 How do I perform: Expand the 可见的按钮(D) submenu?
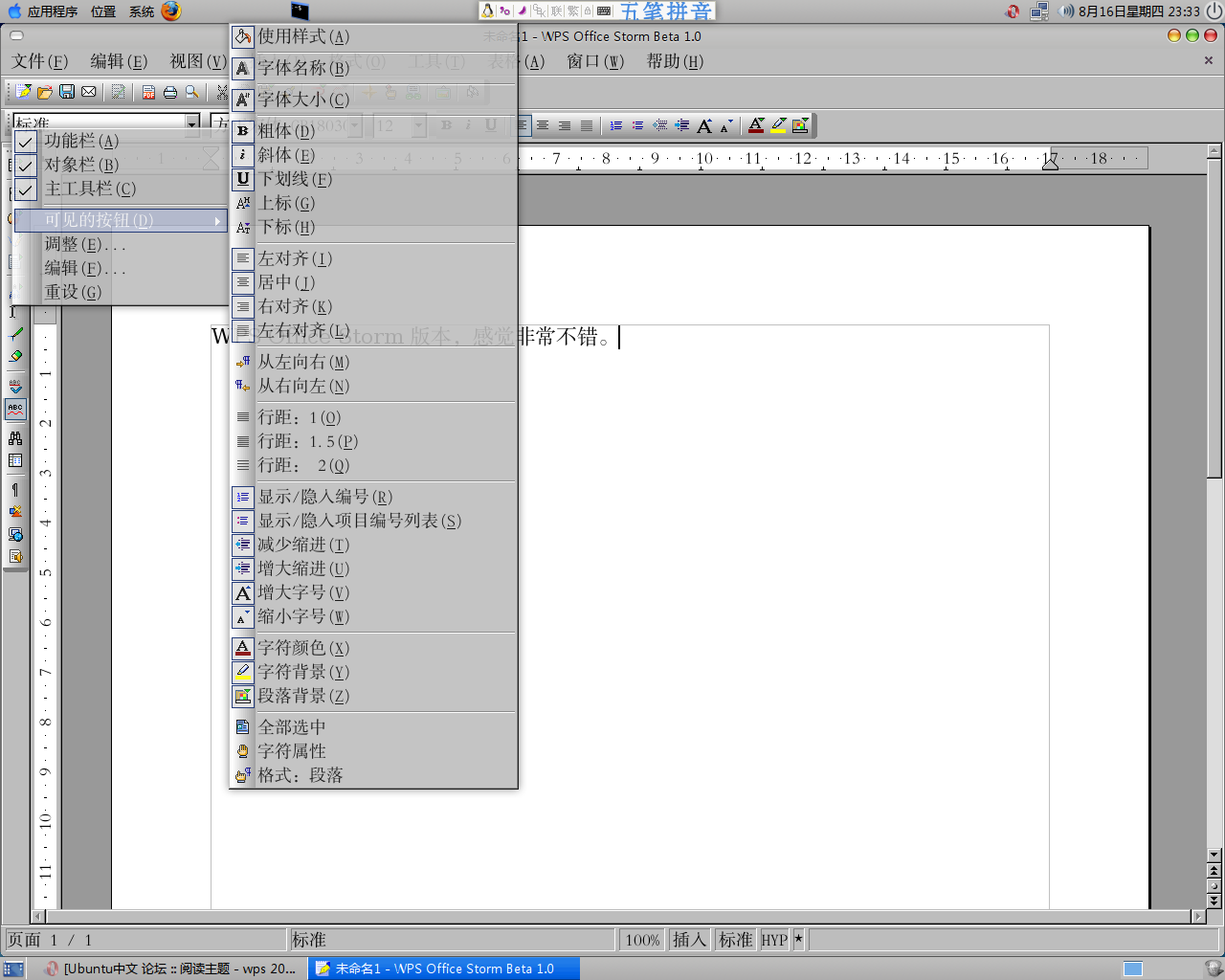click(x=120, y=220)
